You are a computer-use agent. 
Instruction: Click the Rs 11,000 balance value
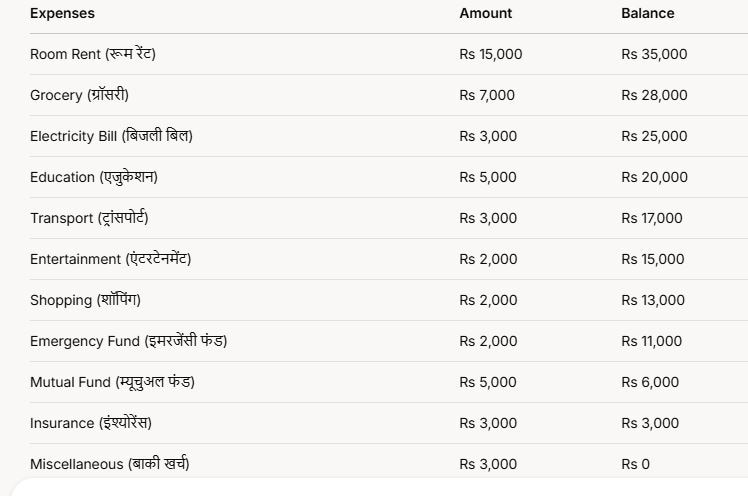(x=651, y=341)
